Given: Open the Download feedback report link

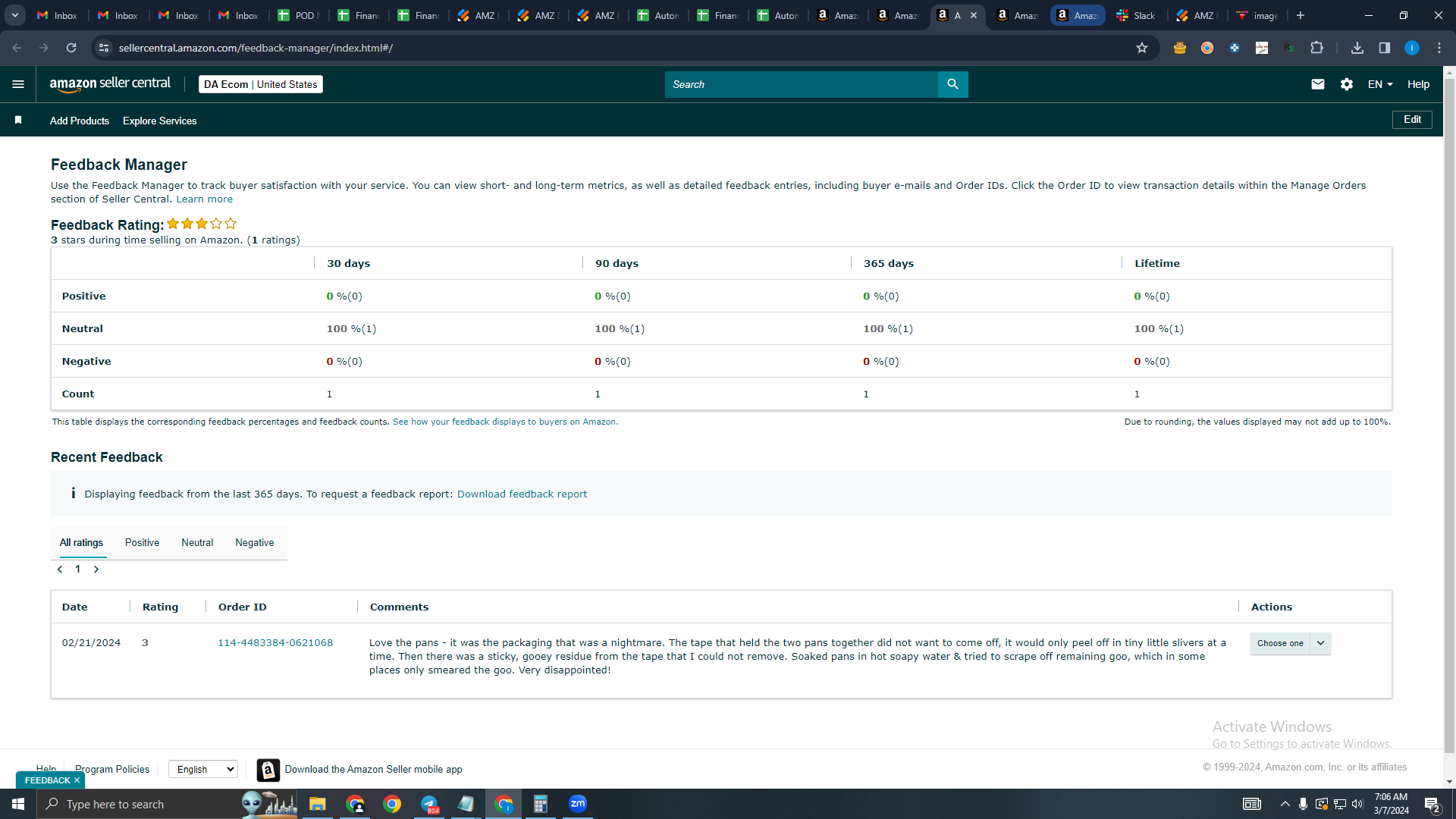Looking at the screenshot, I should [x=522, y=494].
